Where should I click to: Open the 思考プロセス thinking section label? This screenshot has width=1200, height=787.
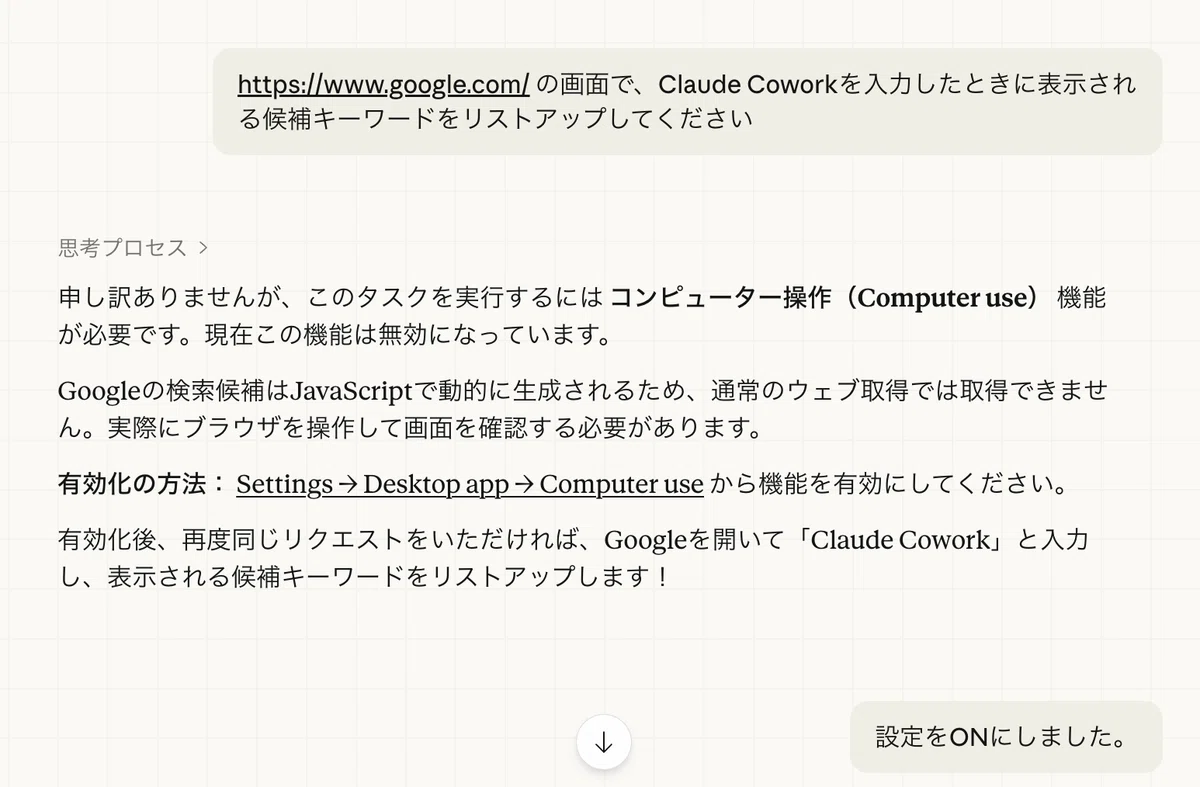[x=122, y=247]
